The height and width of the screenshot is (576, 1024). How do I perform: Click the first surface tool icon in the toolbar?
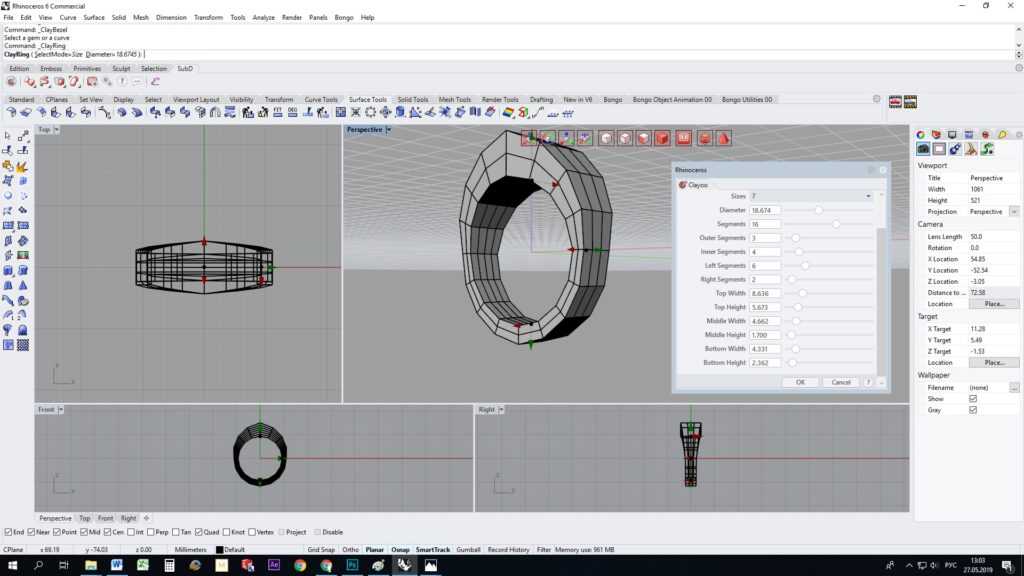[x=11, y=112]
